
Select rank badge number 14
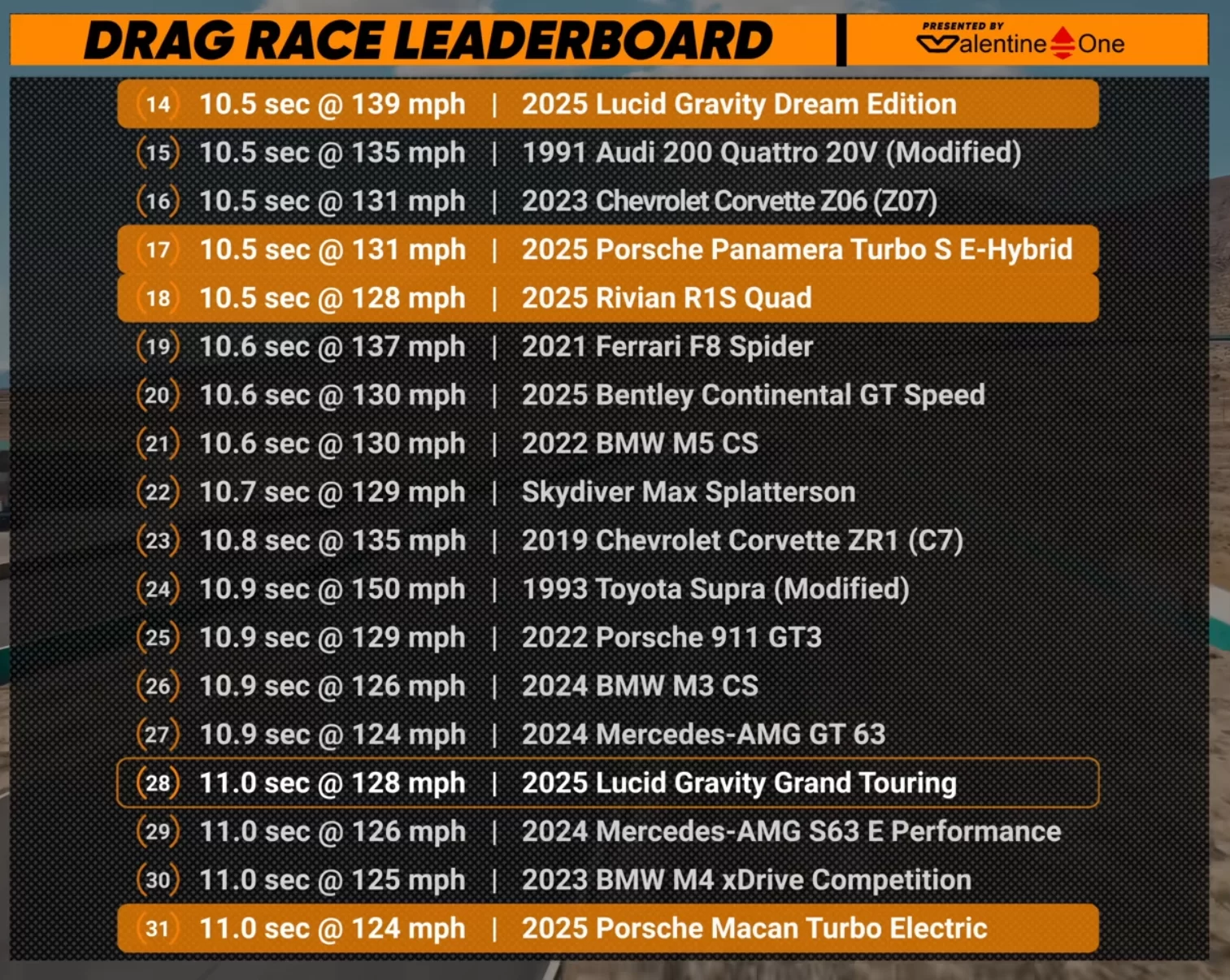[x=158, y=104]
